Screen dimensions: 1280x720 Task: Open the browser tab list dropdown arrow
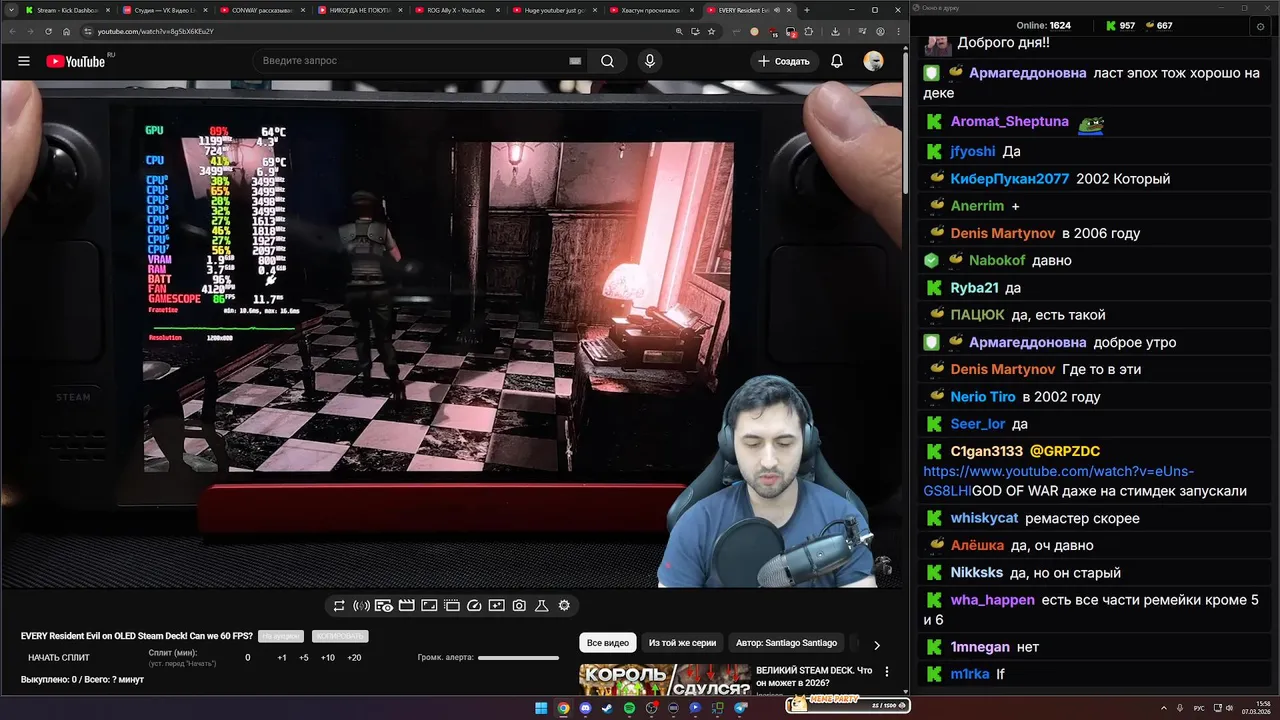click(10, 10)
